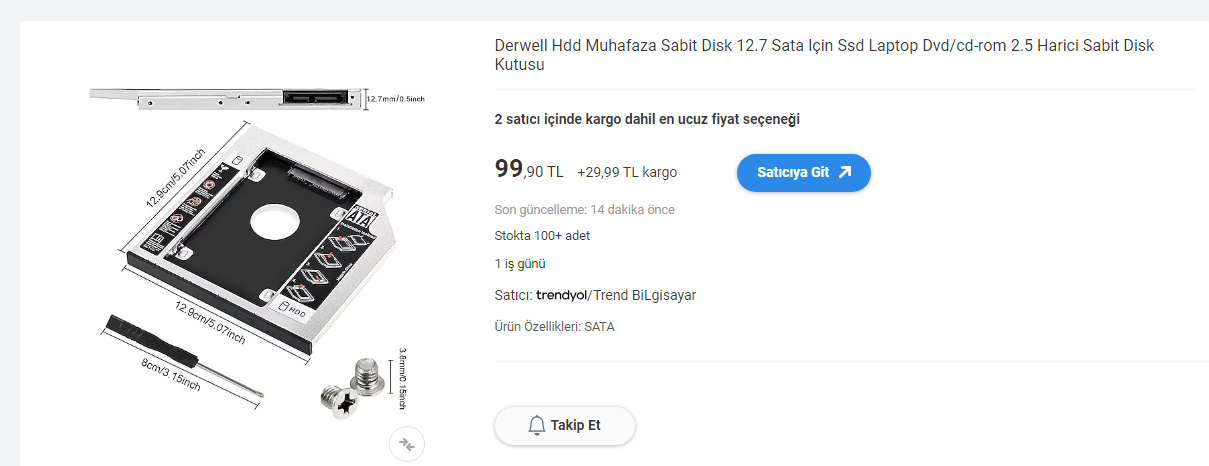This screenshot has width=1209, height=466.
Task: Select the trendyol seller name
Action: coord(560,295)
